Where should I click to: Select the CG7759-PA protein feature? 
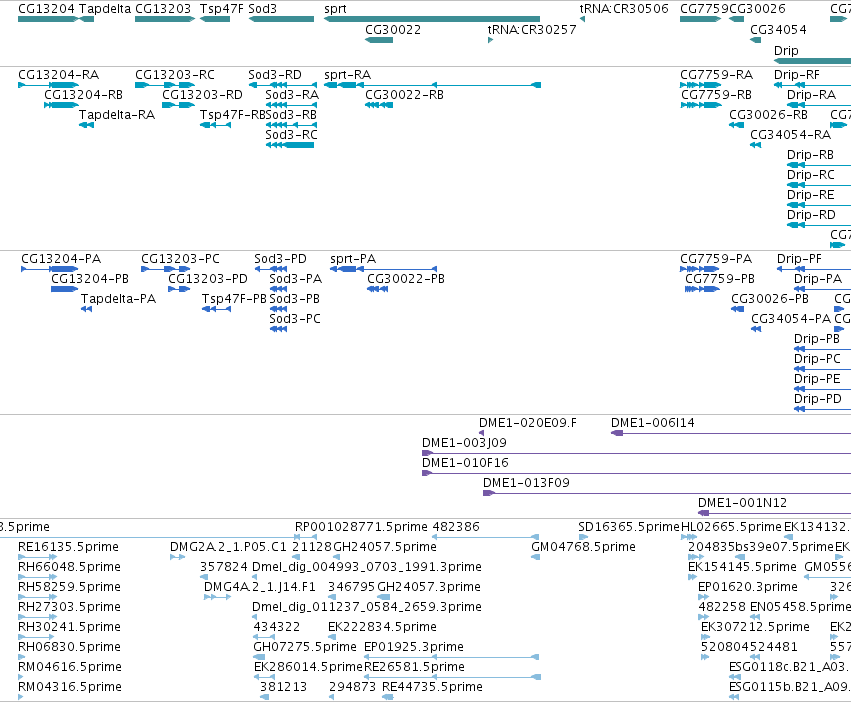(x=700, y=269)
